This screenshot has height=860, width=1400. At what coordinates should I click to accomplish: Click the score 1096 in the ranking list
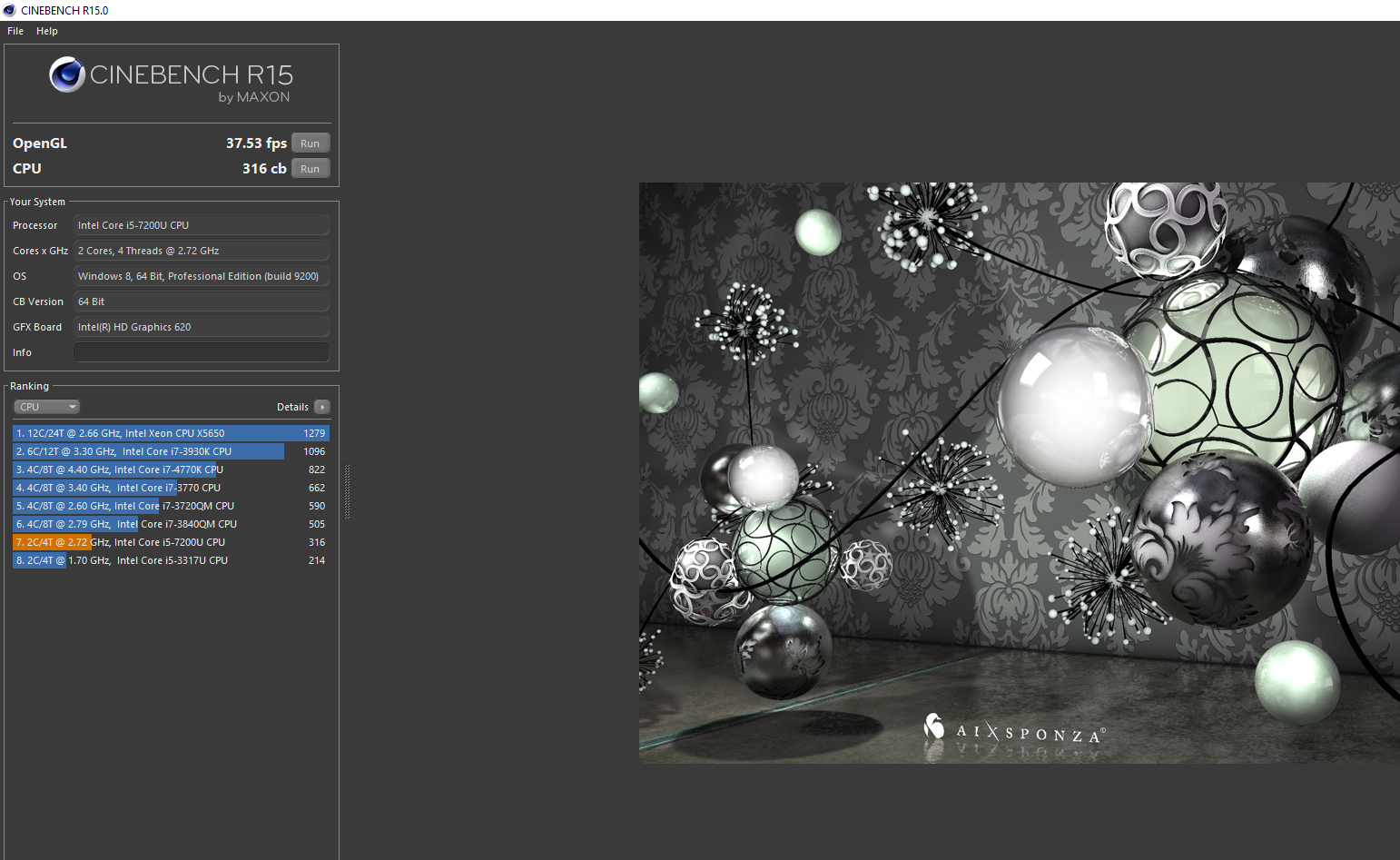[314, 451]
